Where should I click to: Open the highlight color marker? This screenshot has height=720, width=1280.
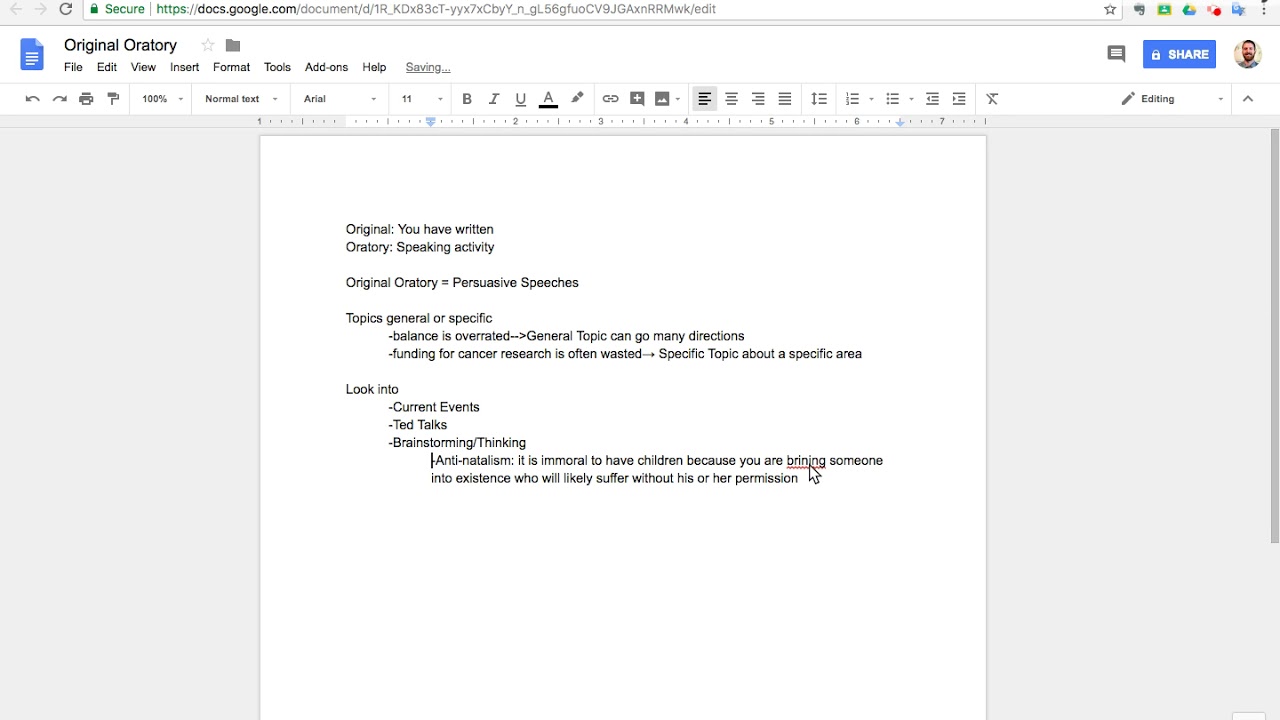coord(577,99)
